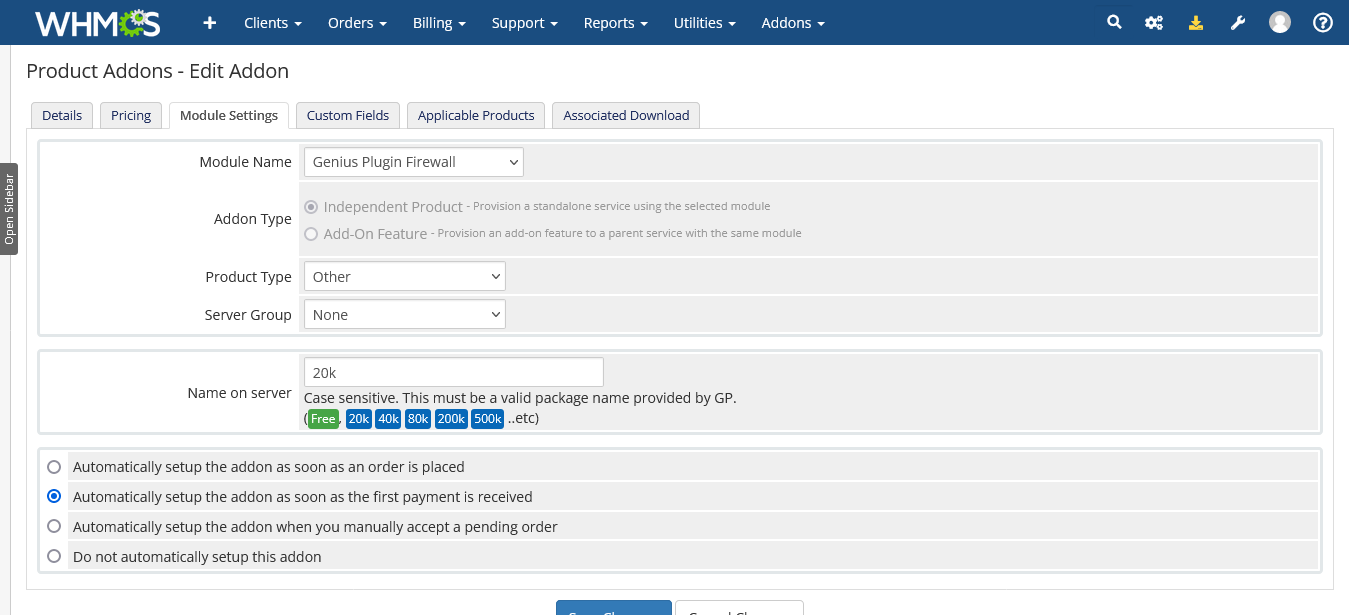The width and height of the screenshot is (1349, 615).
Task: Click the 200k package badge
Action: (x=451, y=419)
